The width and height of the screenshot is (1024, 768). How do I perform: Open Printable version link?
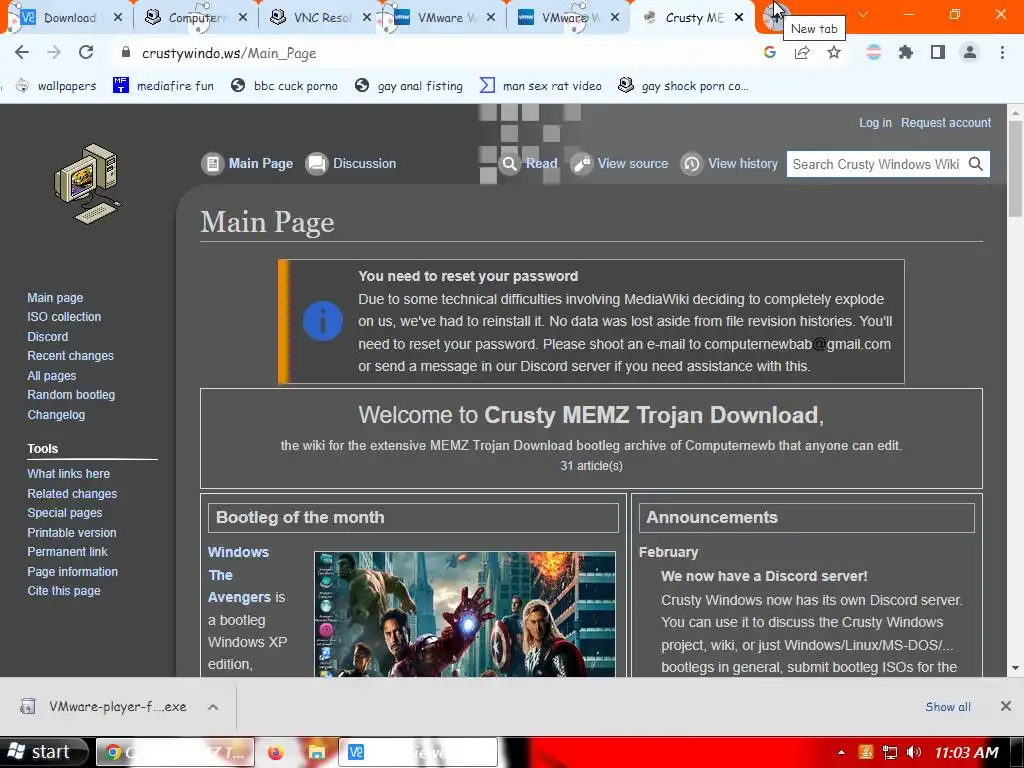72,532
